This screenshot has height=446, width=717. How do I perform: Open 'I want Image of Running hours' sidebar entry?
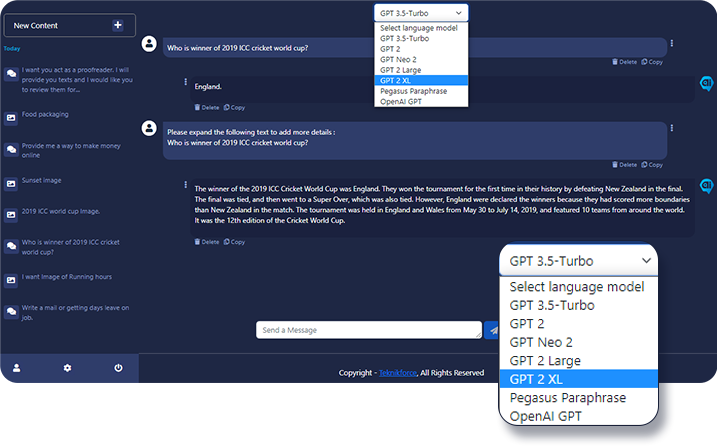(67, 277)
